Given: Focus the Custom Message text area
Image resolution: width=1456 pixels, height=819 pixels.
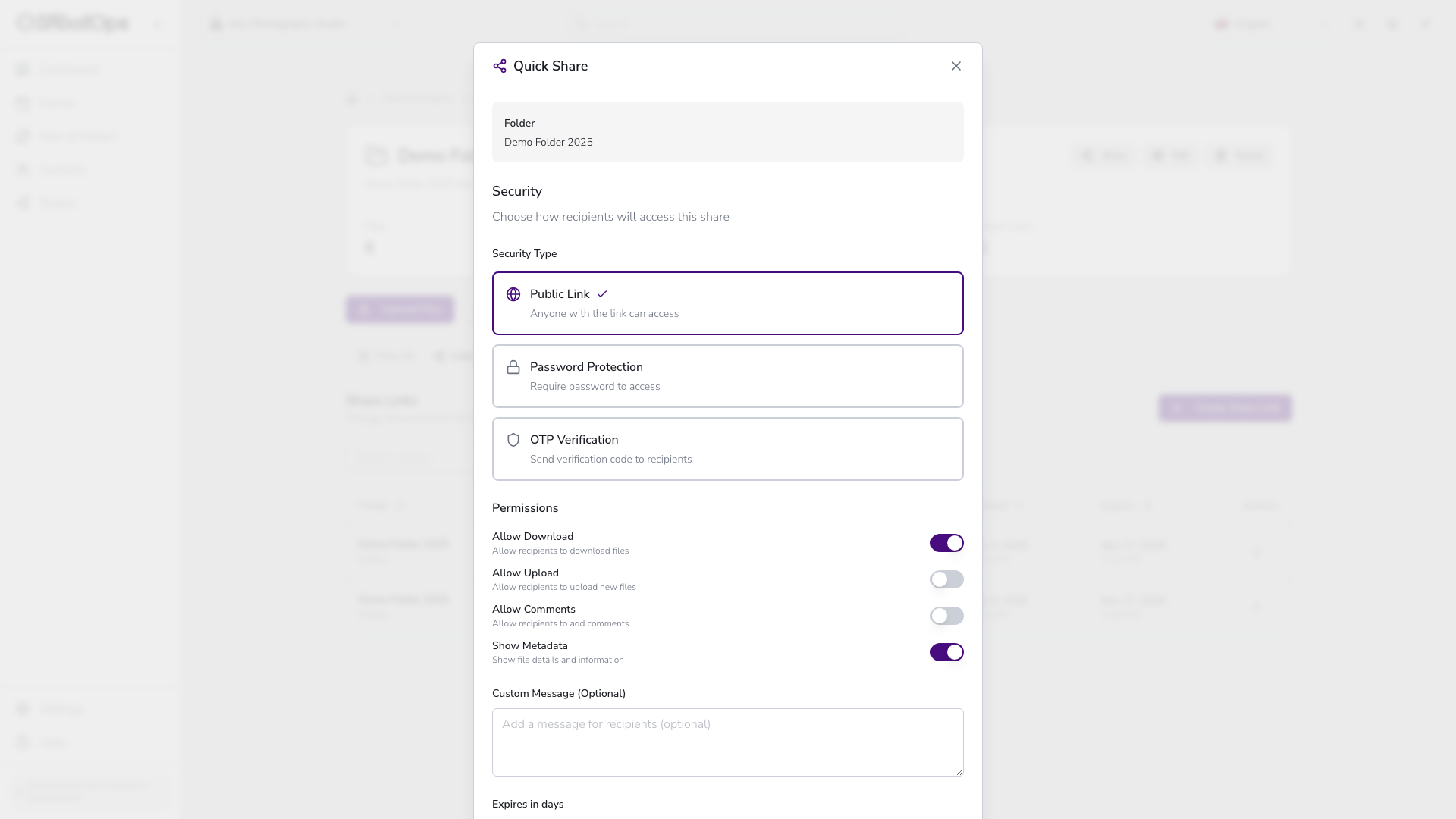Looking at the screenshot, I should point(726,742).
